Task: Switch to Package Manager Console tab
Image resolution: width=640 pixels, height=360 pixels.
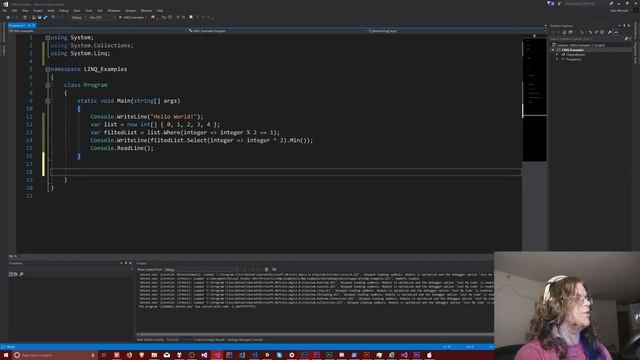Action: 245,340
